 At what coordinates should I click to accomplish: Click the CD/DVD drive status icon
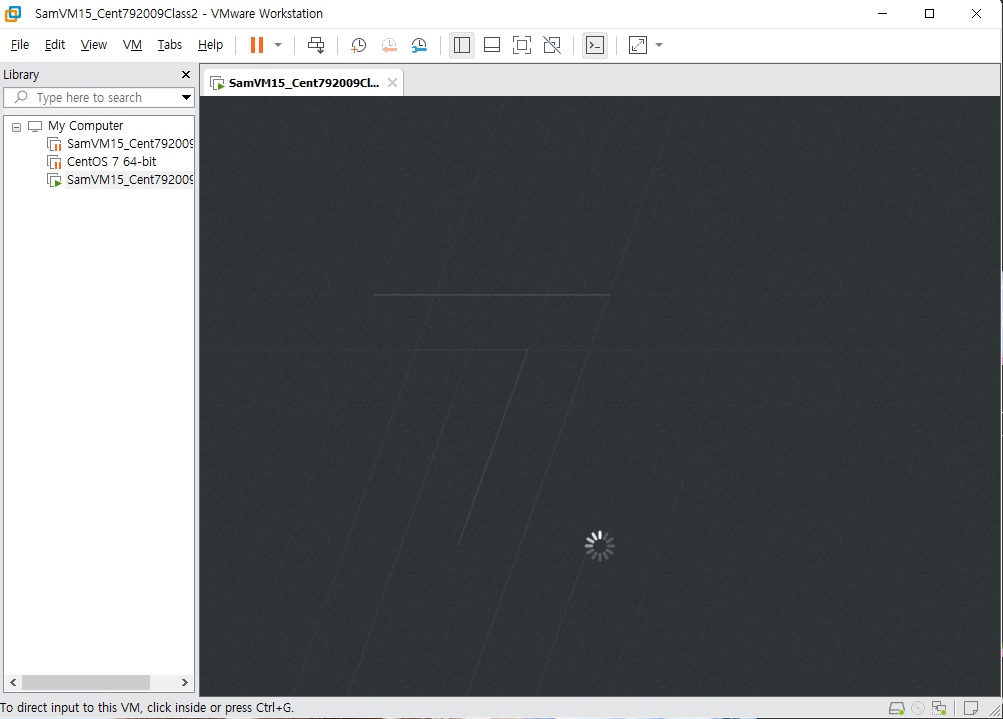click(918, 708)
